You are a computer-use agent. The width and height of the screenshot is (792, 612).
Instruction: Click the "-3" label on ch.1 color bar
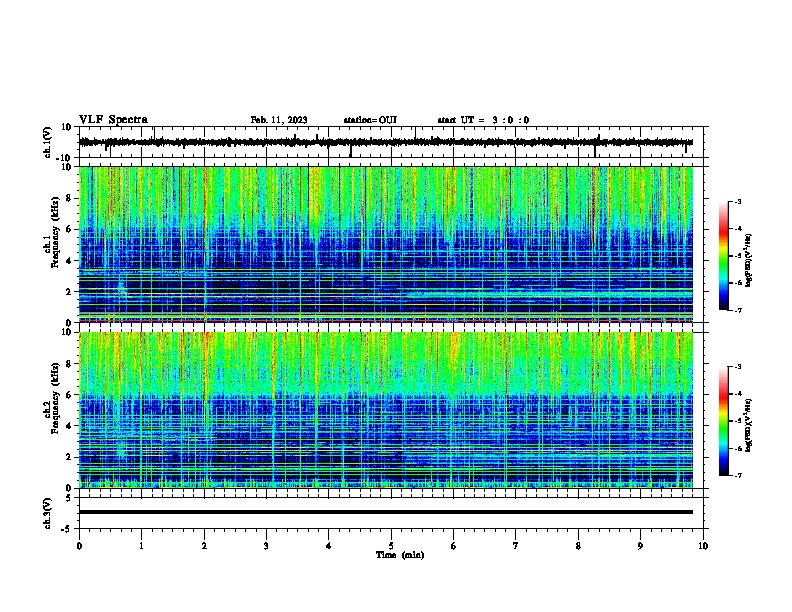(x=737, y=201)
